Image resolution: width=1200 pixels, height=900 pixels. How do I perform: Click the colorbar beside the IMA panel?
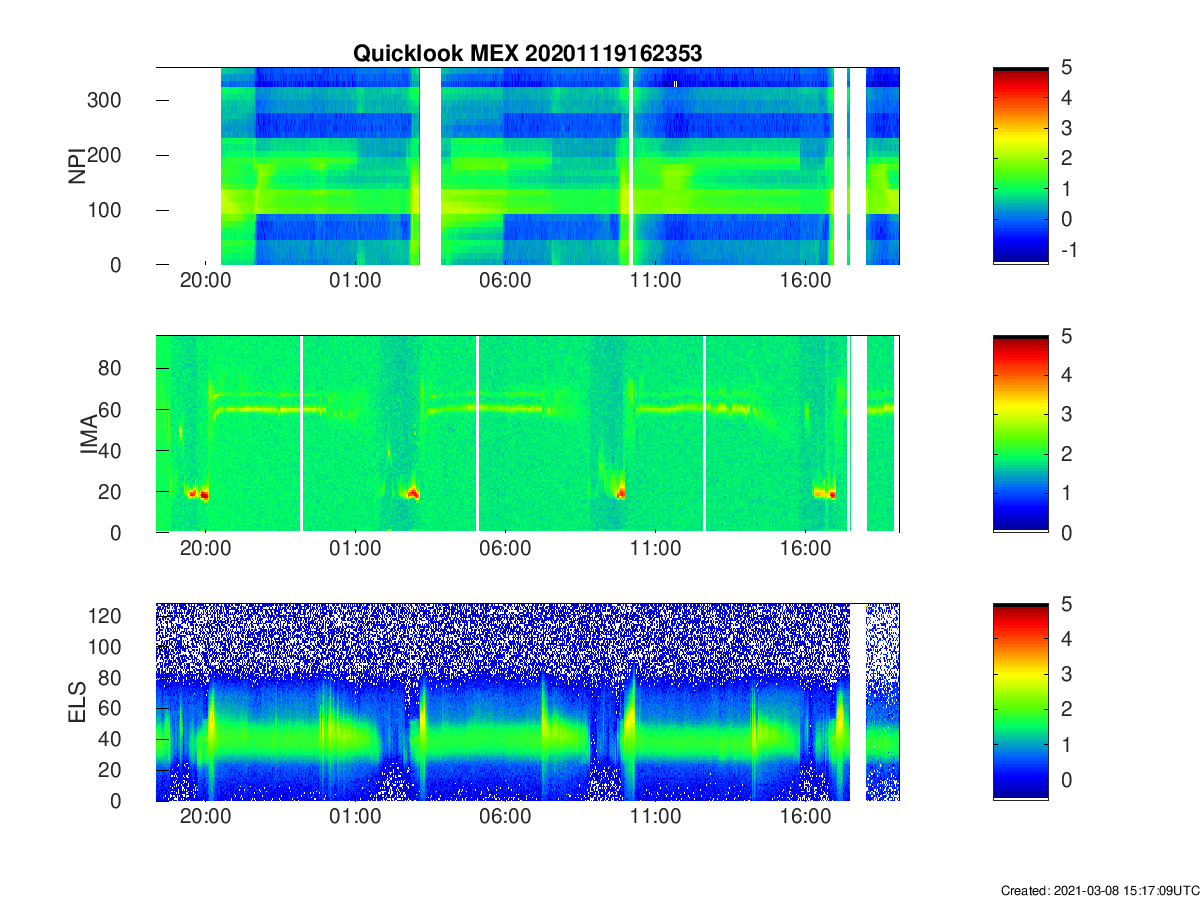[1021, 434]
